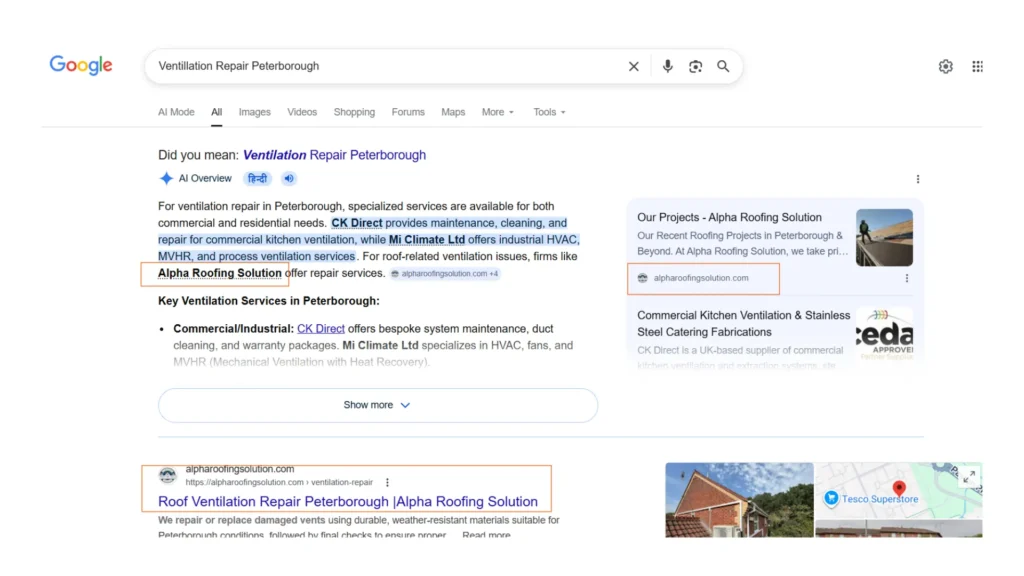Viewport: 1024px width, 576px height.
Task: Expand the map with the fullscreen arrows
Action: (968, 477)
